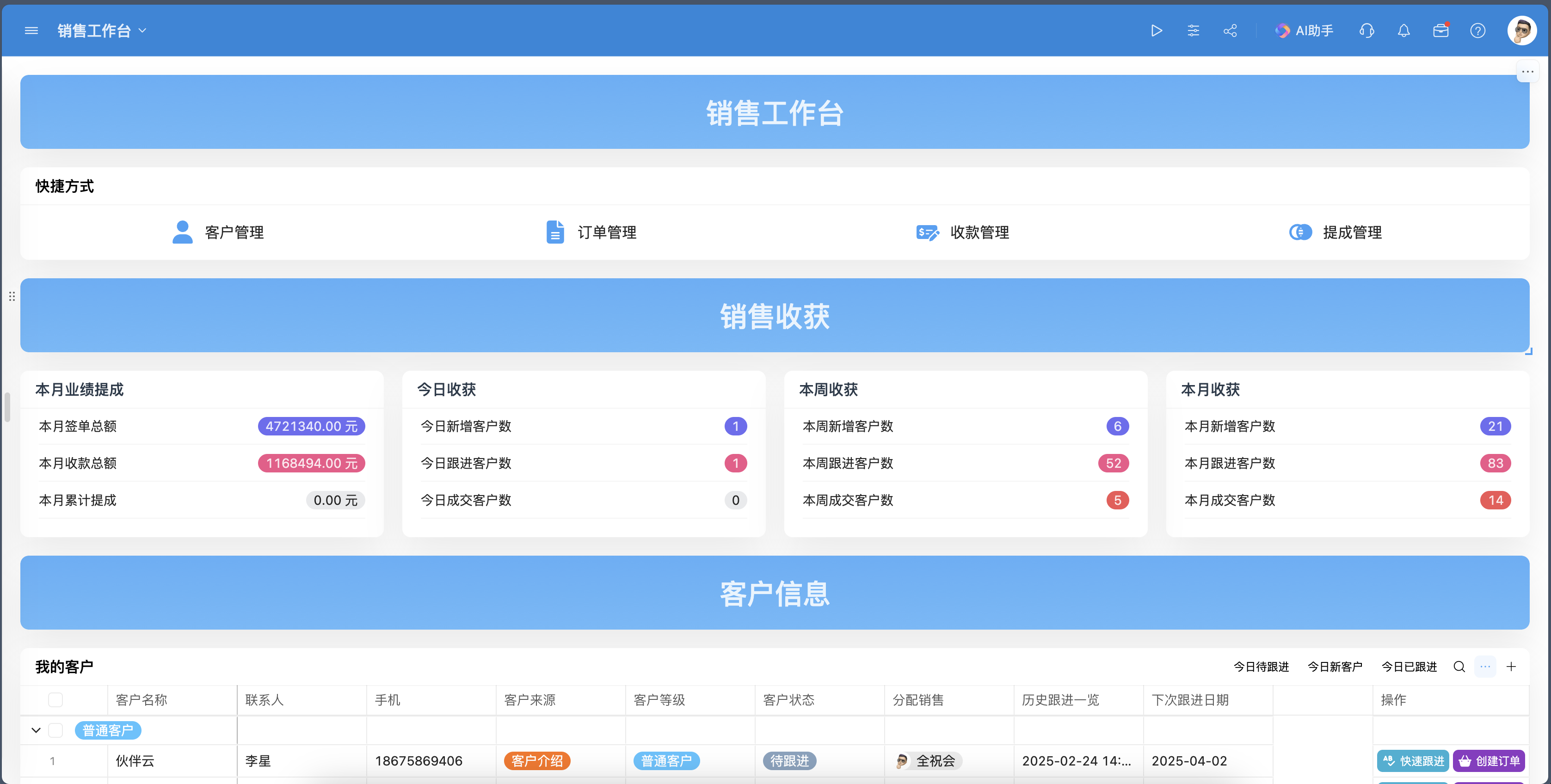Open the 订单管理 quick shortcut icon
Image resolution: width=1551 pixels, height=784 pixels.
click(x=554, y=232)
